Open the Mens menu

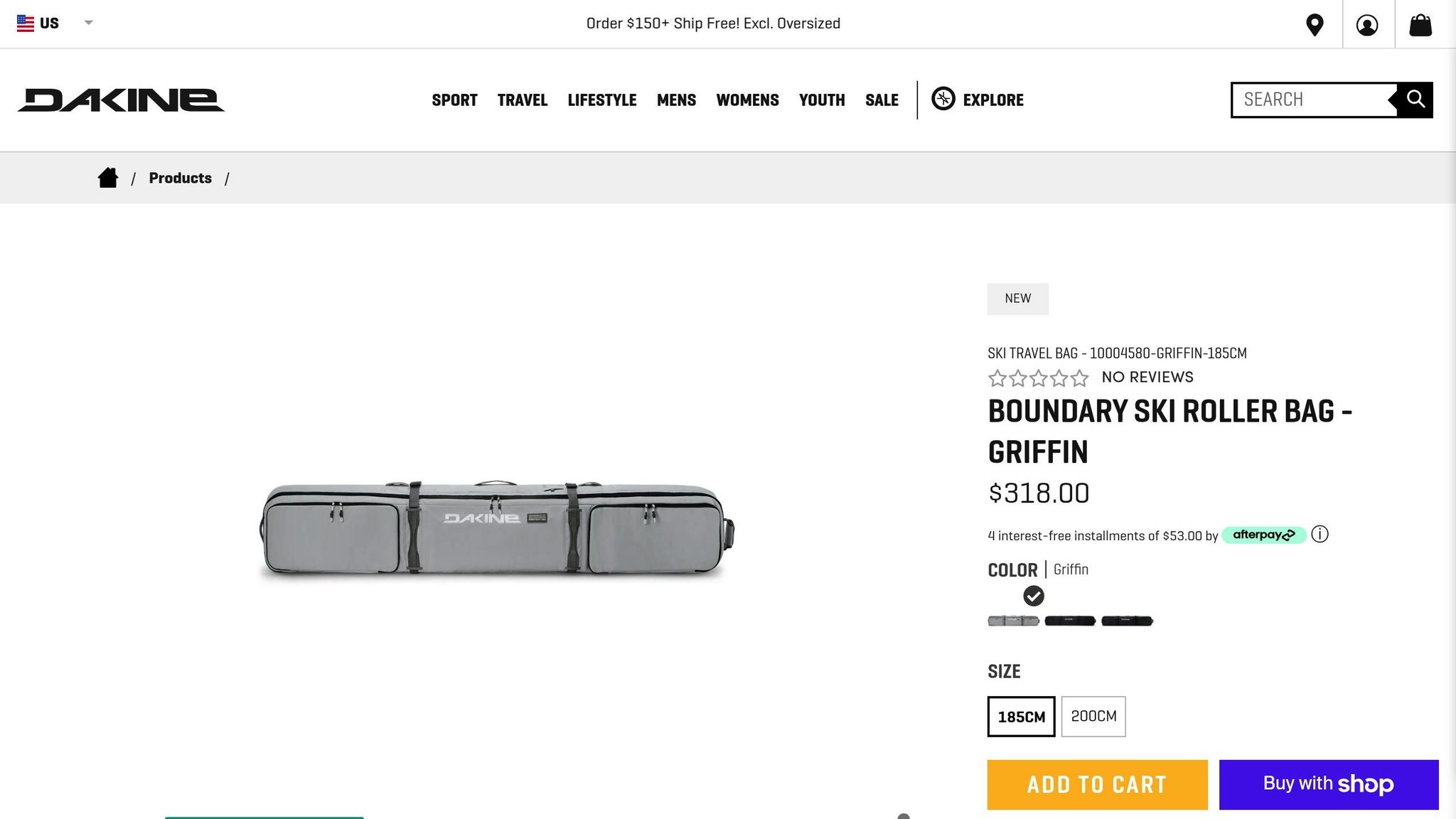pyautogui.click(x=676, y=100)
